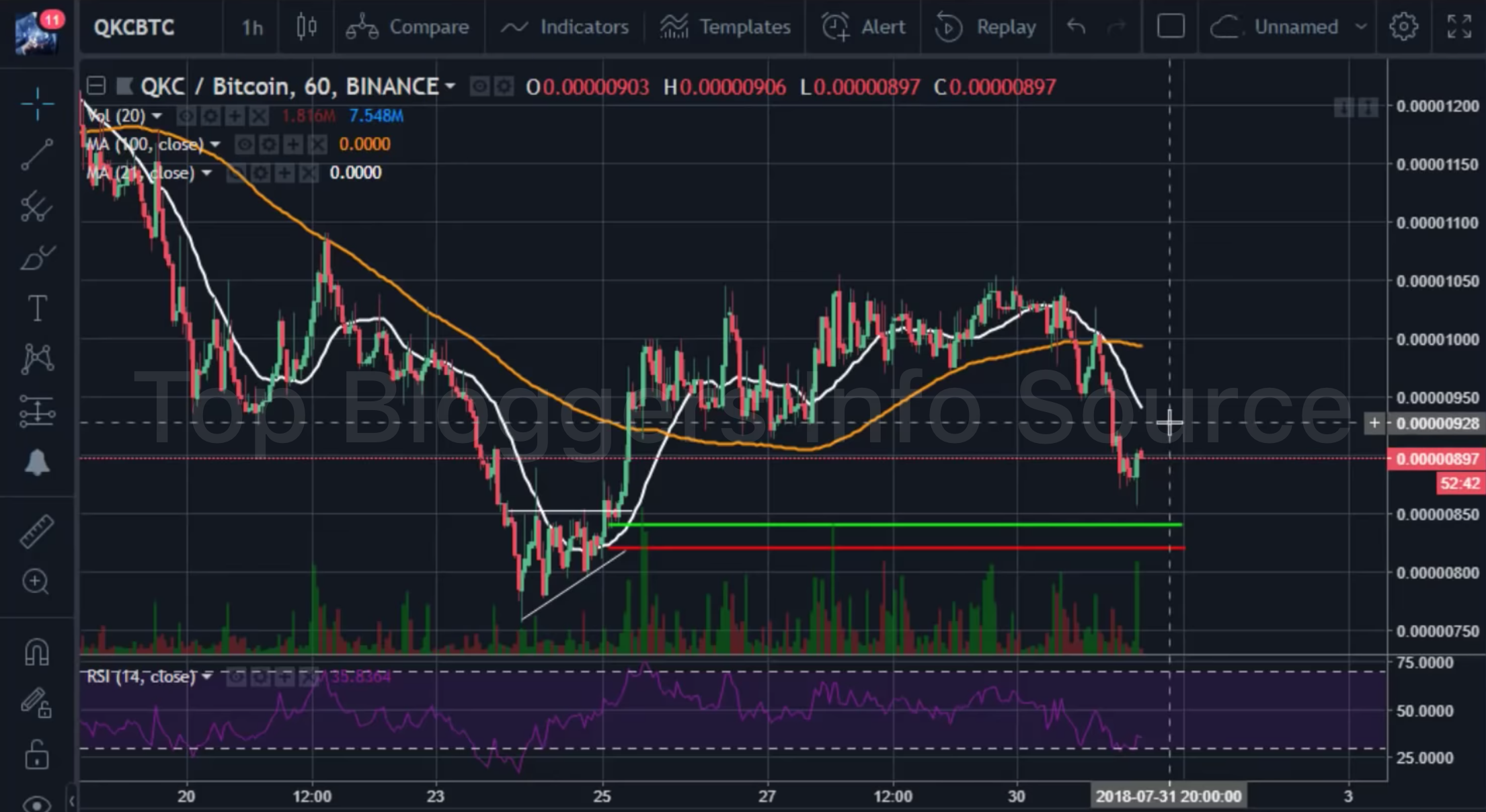Expand the Vol (20) indicator dropdown
The width and height of the screenshot is (1486, 812).
pos(157,116)
